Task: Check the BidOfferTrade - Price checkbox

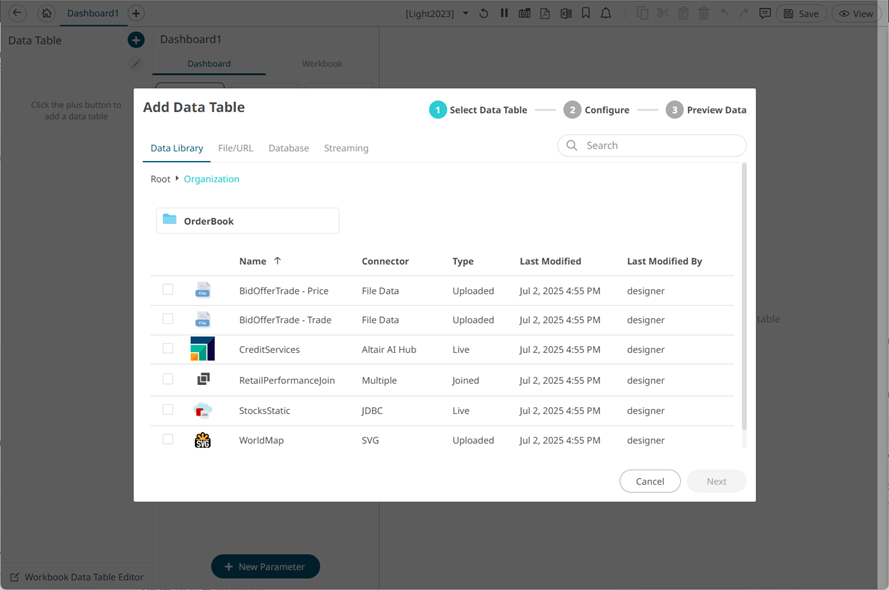Action: (x=168, y=290)
